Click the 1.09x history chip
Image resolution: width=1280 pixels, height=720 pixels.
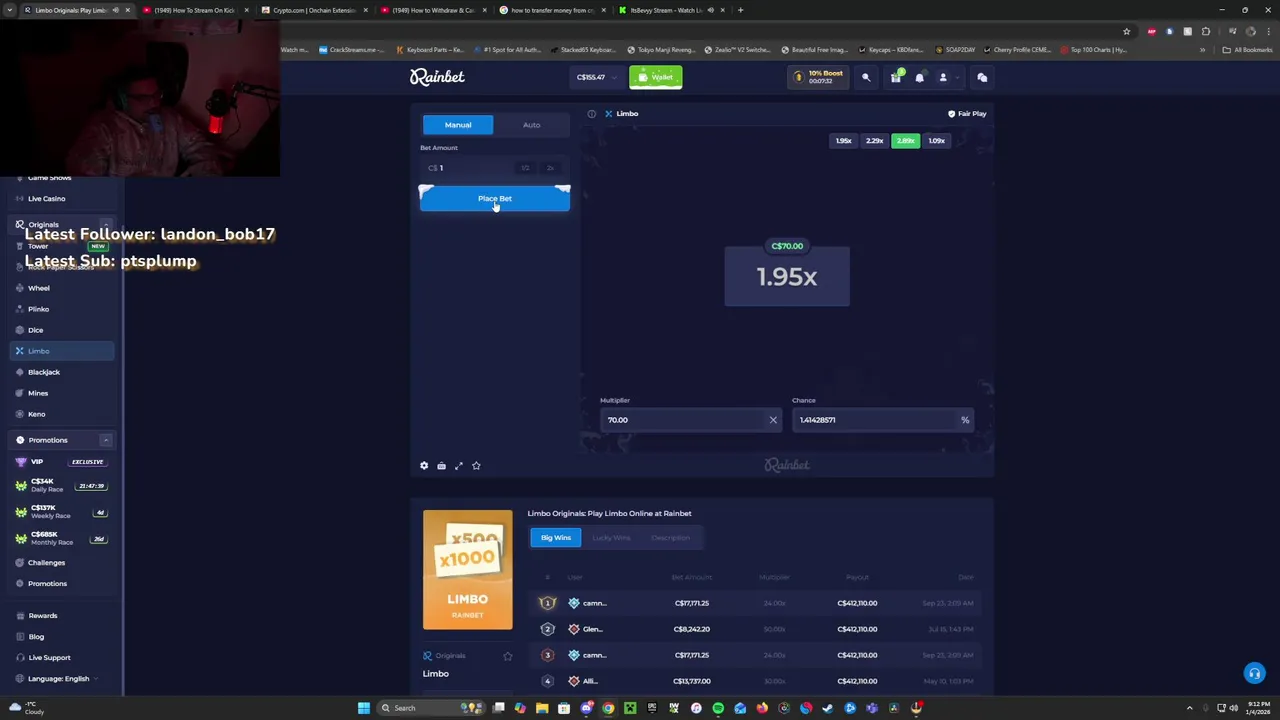937,141
